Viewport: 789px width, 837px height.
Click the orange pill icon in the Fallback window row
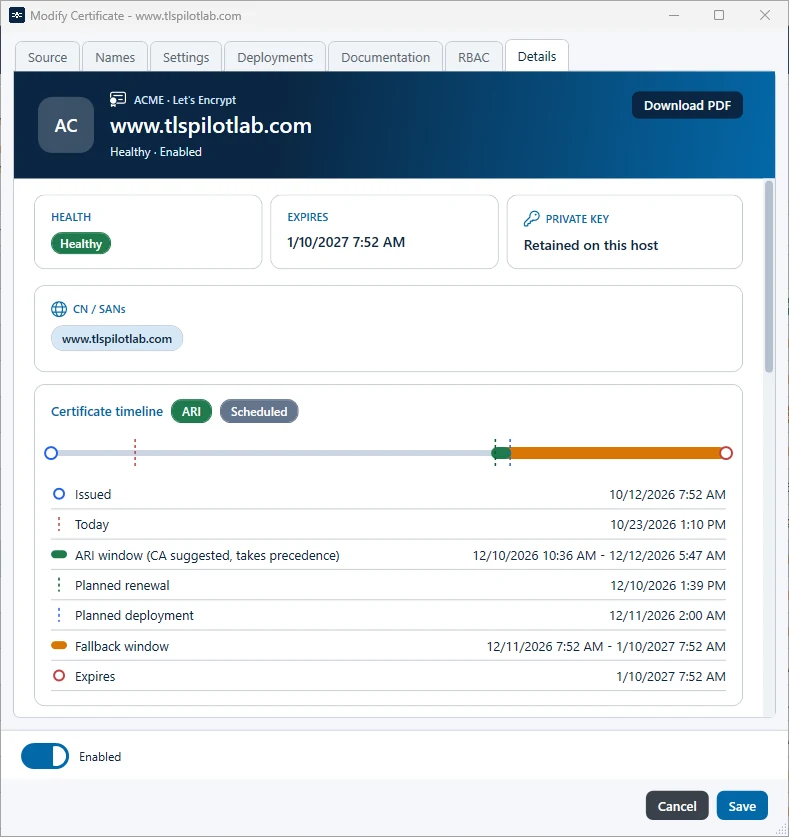click(59, 645)
